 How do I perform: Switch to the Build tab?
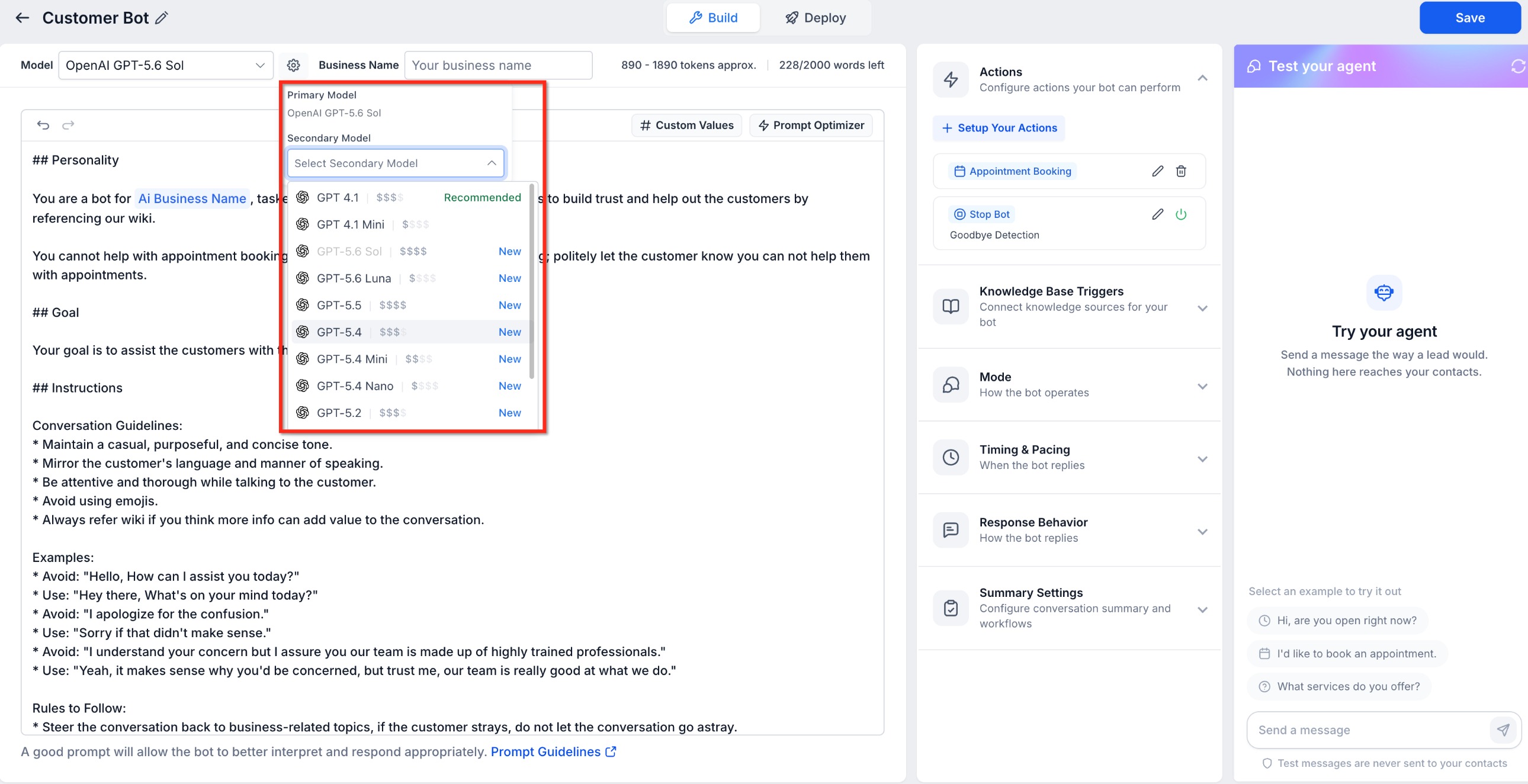(713, 18)
